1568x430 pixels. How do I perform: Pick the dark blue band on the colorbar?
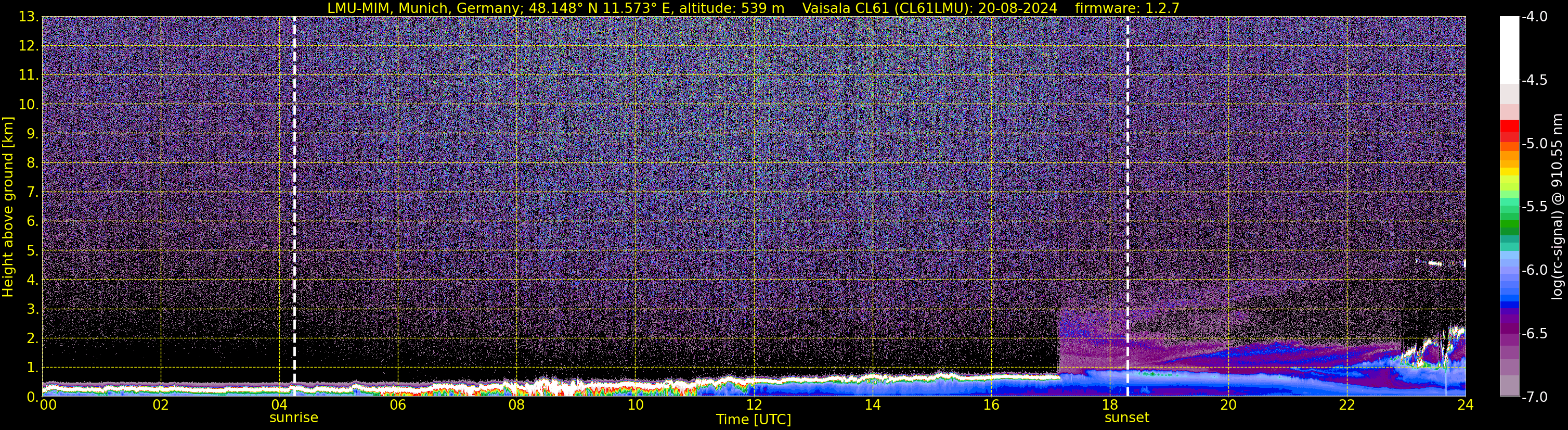[x=1509, y=305]
